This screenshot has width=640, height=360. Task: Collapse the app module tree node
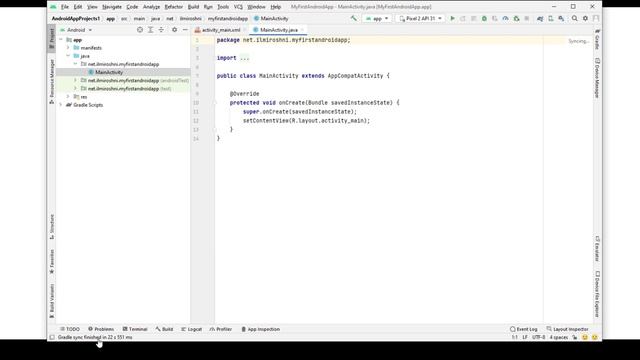(x=61, y=40)
